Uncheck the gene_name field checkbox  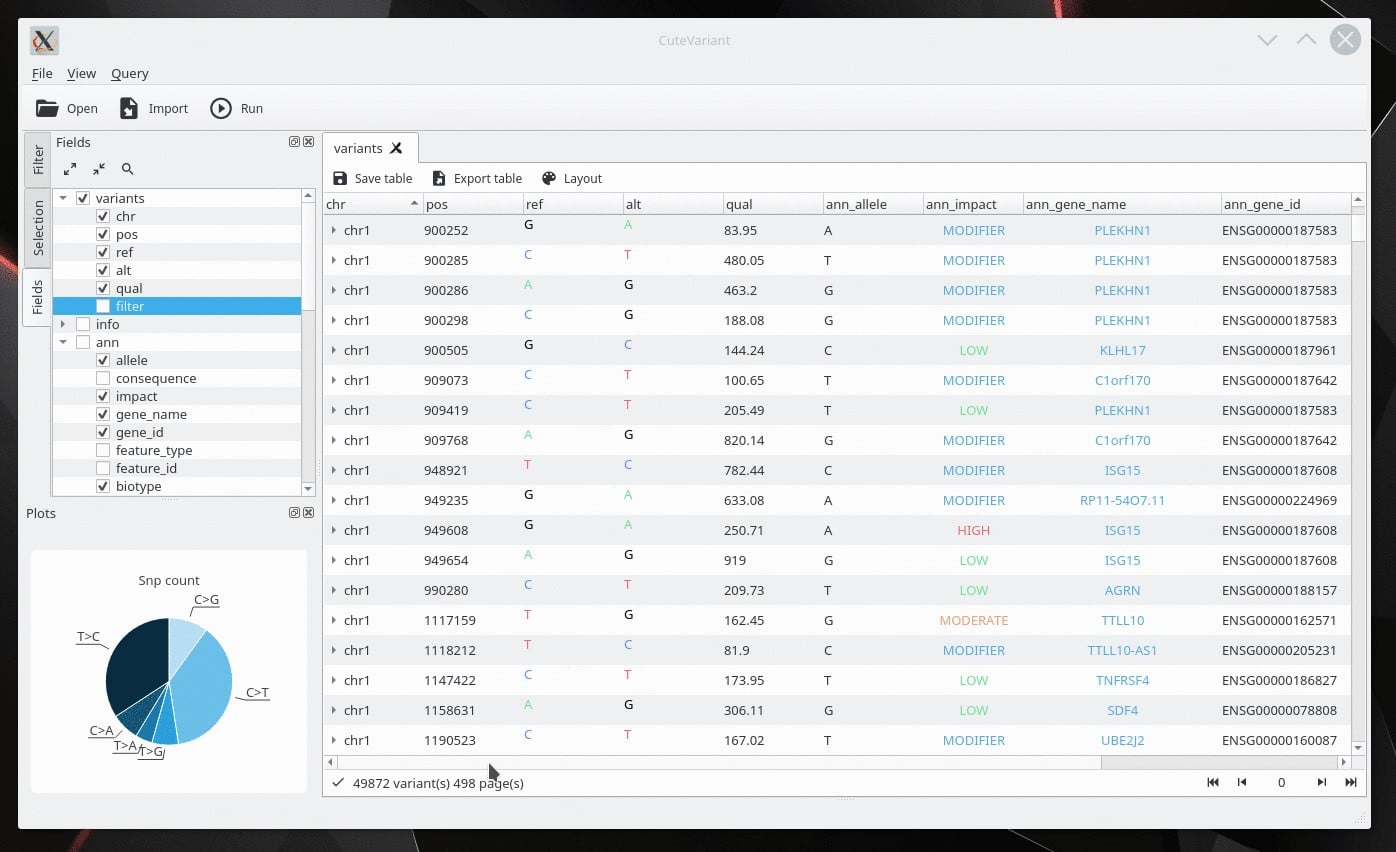(103, 414)
